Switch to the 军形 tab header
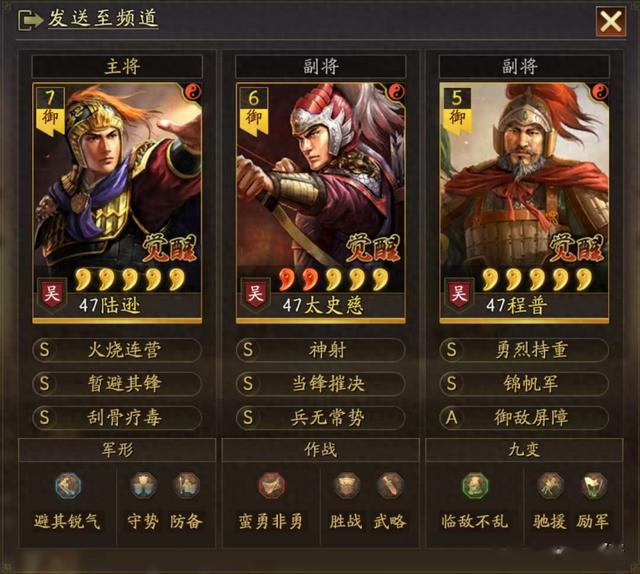This screenshot has height=574, width=640. tap(117, 450)
